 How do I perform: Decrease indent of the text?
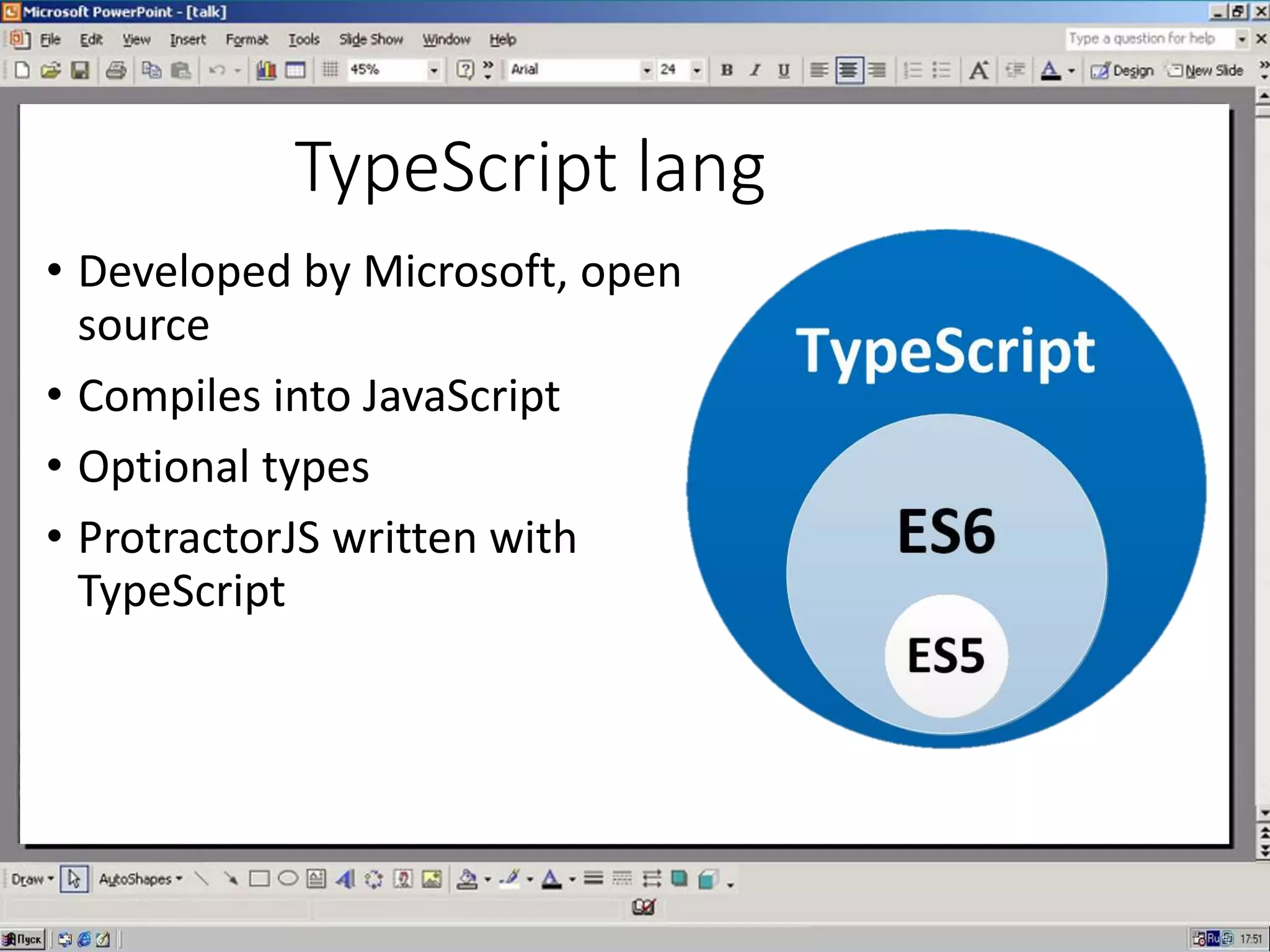point(1015,70)
